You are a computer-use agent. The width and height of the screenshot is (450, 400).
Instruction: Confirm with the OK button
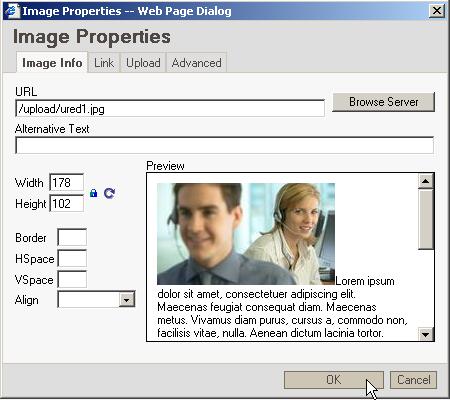(x=334, y=380)
